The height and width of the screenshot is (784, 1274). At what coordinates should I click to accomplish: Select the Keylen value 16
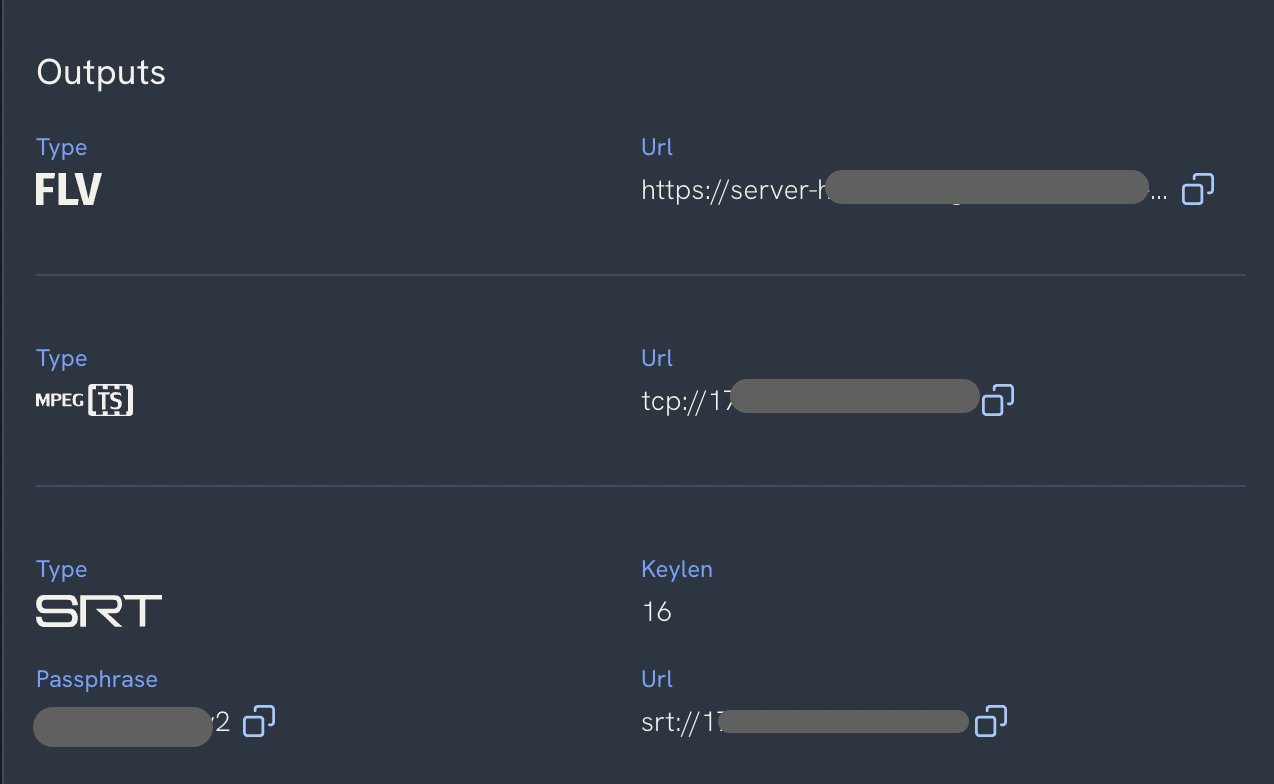click(x=657, y=612)
